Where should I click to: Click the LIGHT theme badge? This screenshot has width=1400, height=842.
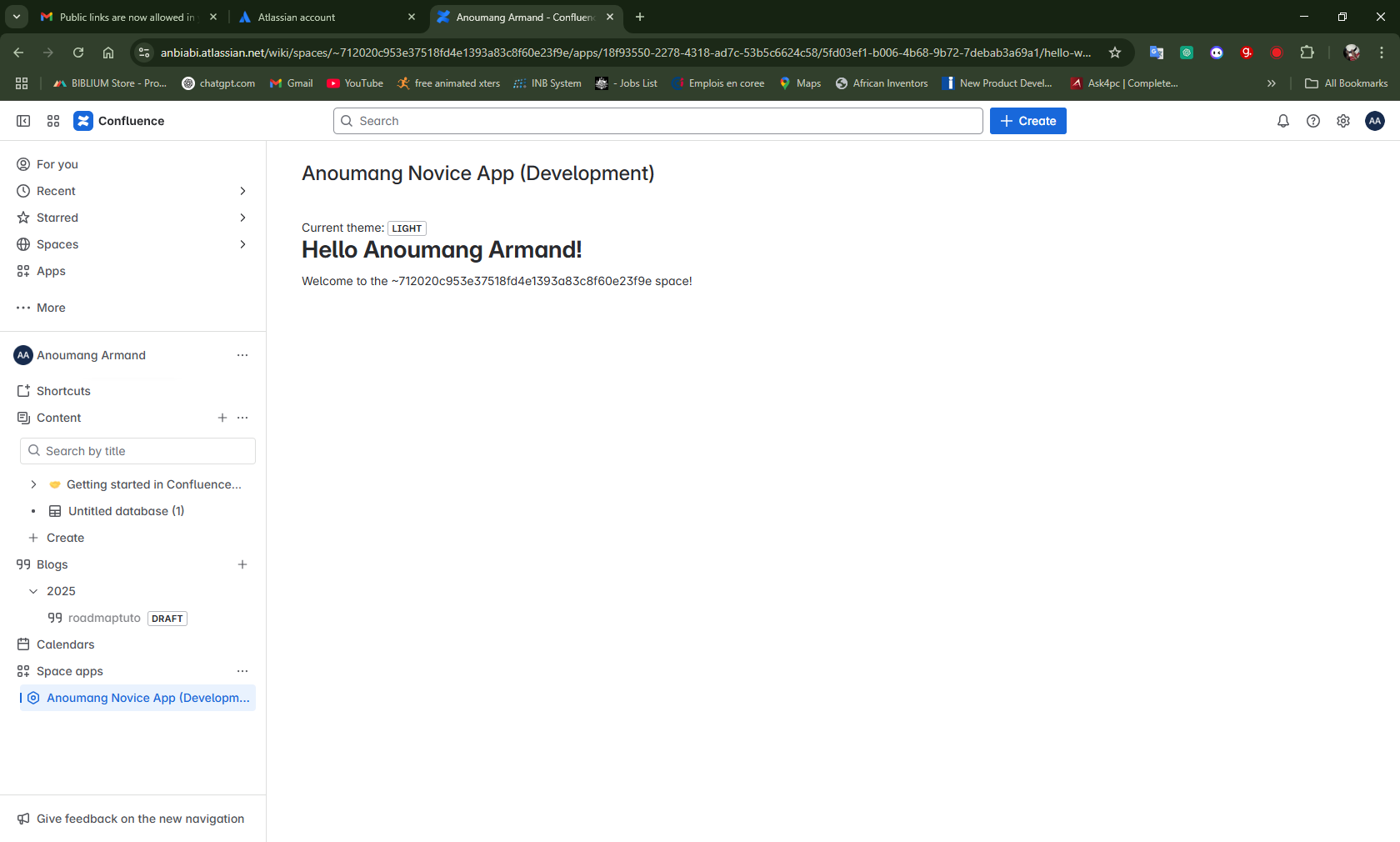pyautogui.click(x=407, y=228)
